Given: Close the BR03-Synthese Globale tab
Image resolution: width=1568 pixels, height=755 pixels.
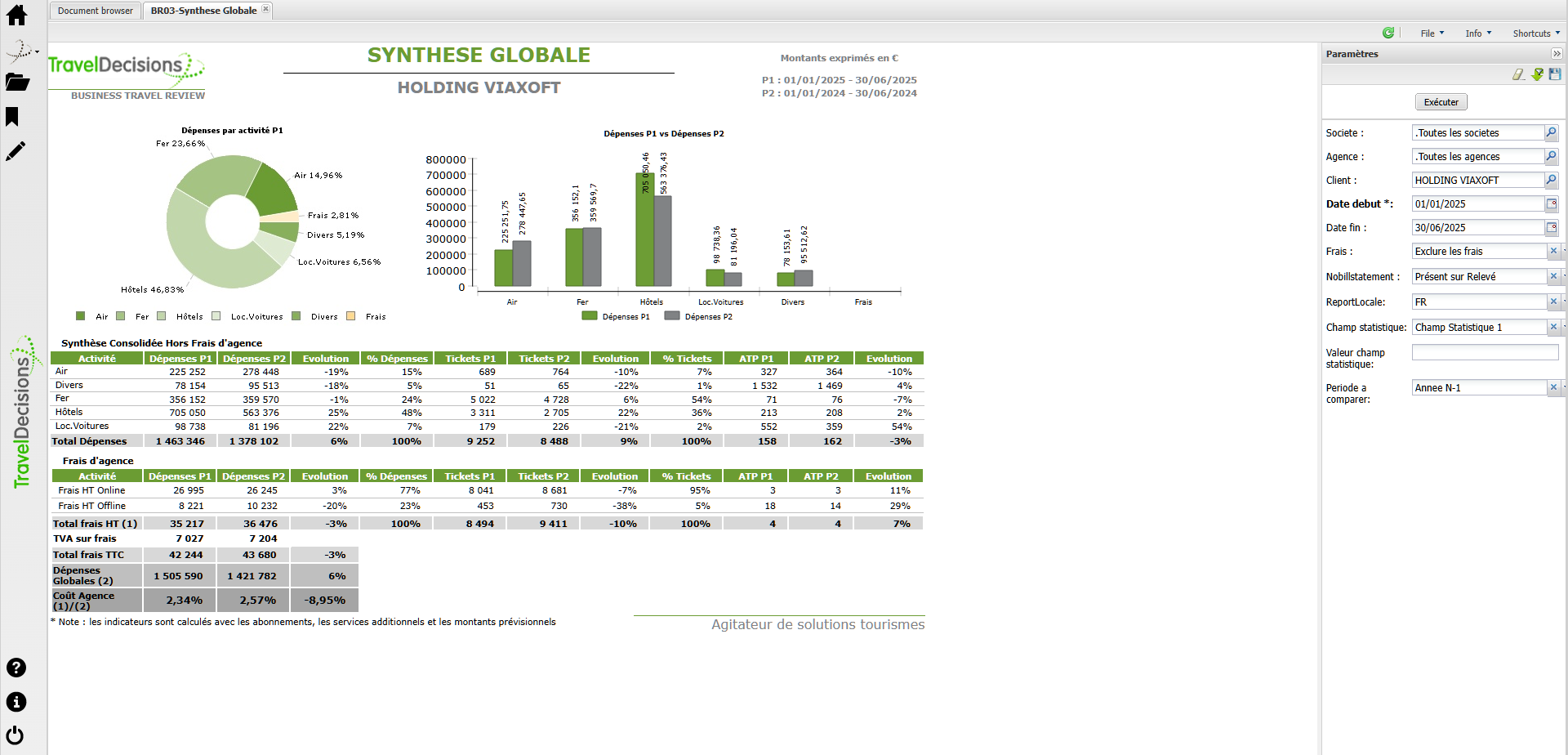Looking at the screenshot, I should pyautogui.click(x=265, y=10).
